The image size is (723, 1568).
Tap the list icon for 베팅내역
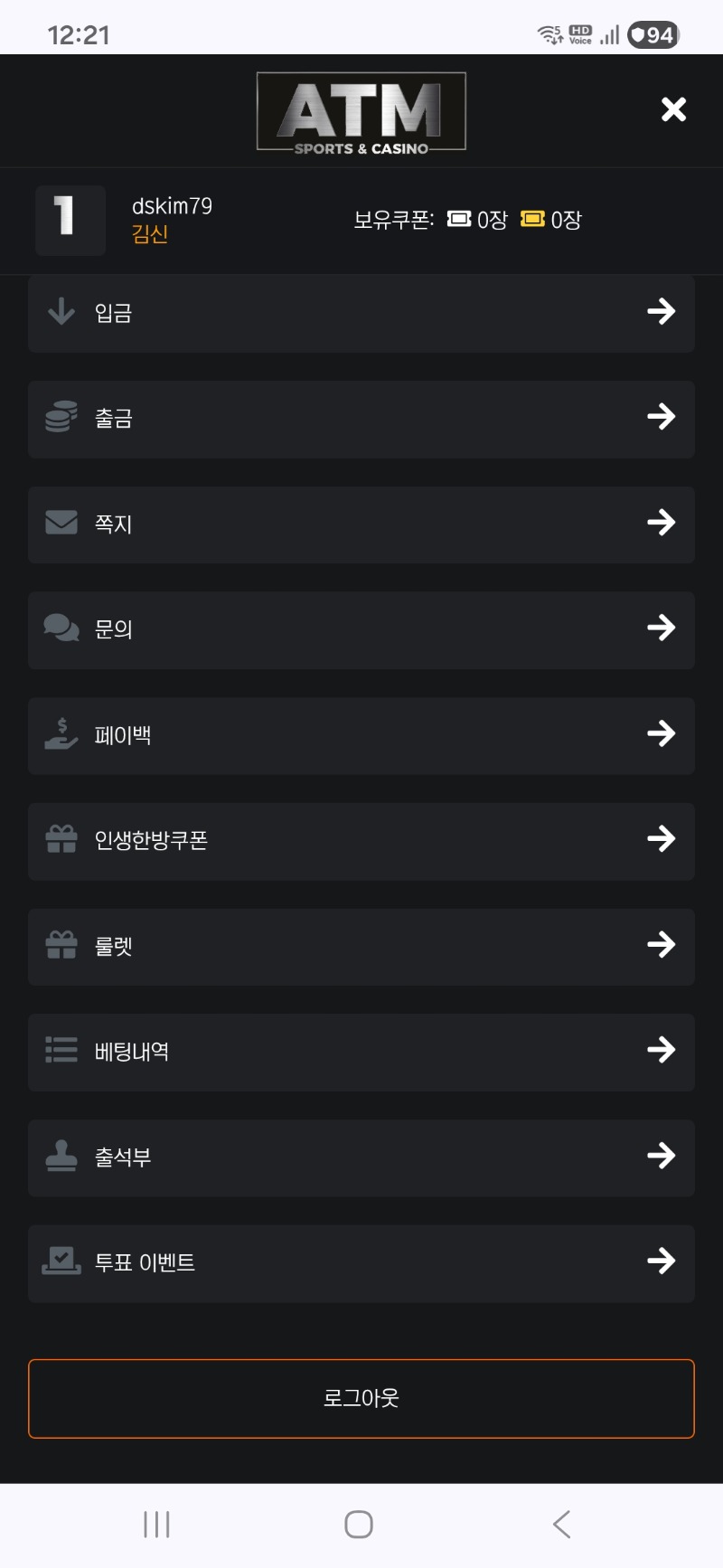click(x=61, y=1050)
